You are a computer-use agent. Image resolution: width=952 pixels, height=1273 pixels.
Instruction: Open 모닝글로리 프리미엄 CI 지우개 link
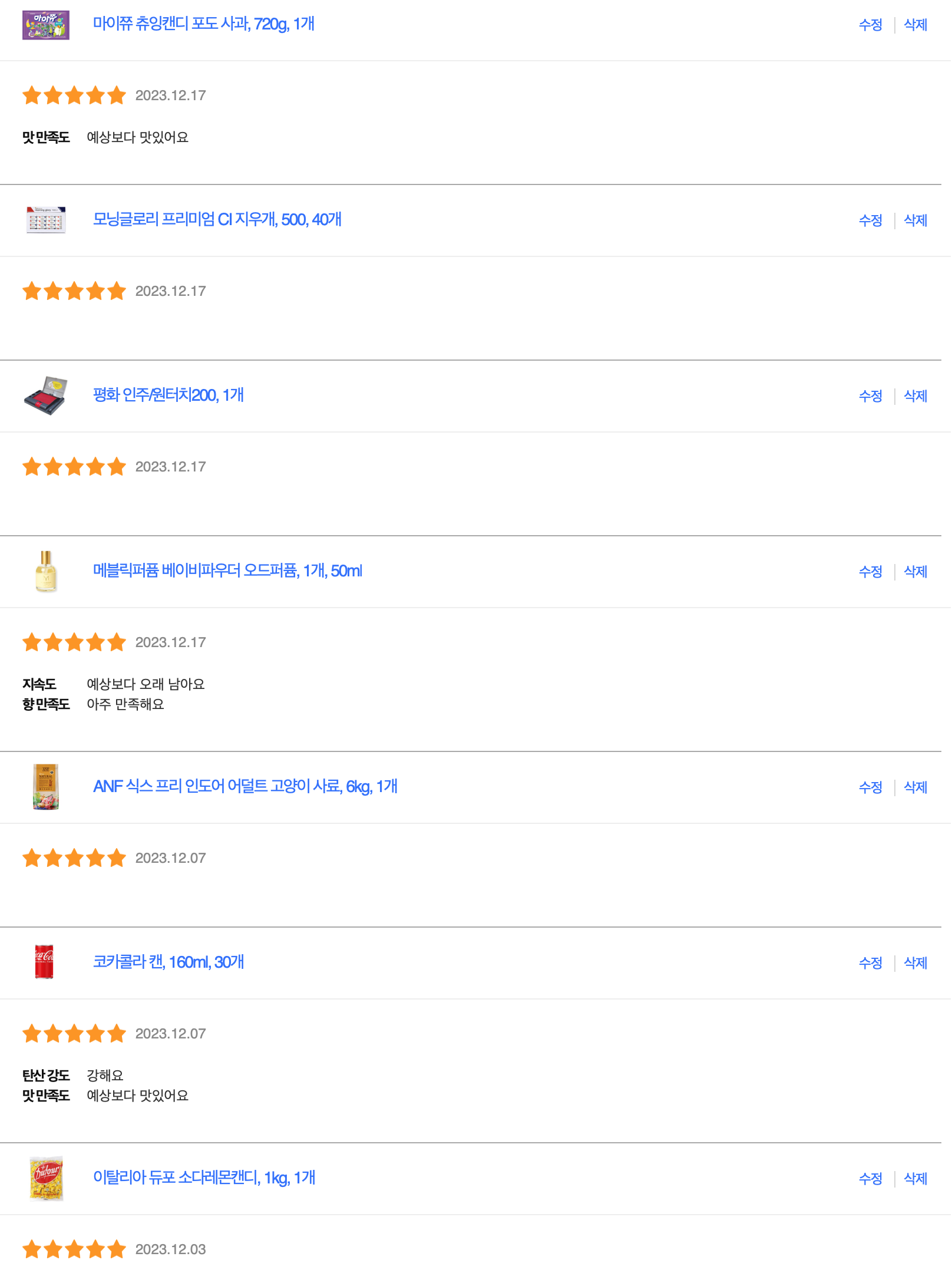[217, 220]
